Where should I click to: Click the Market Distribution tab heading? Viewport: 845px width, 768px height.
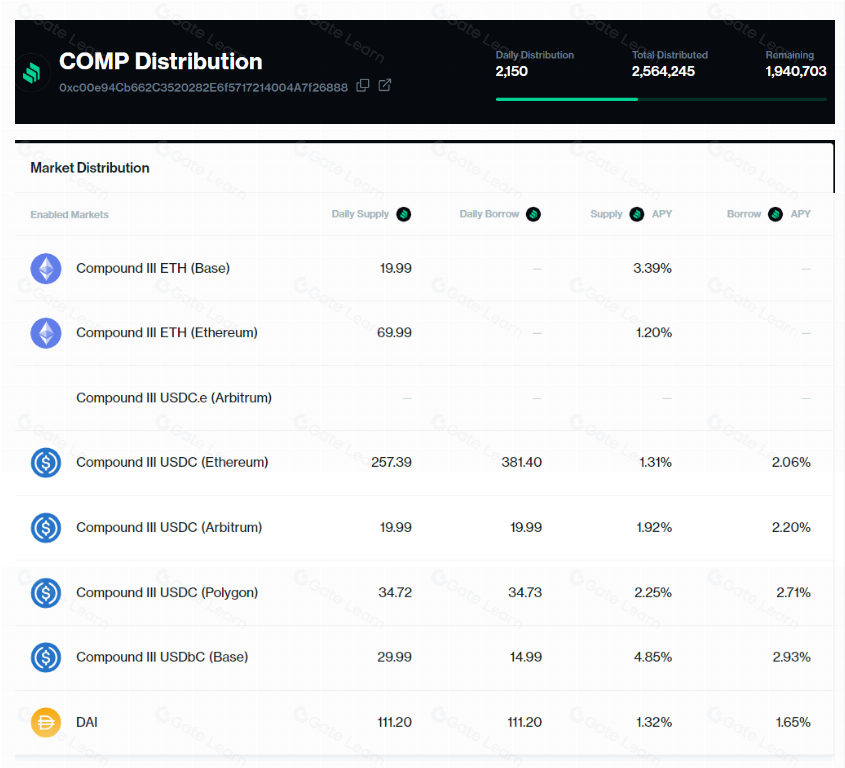coord(89,168)
